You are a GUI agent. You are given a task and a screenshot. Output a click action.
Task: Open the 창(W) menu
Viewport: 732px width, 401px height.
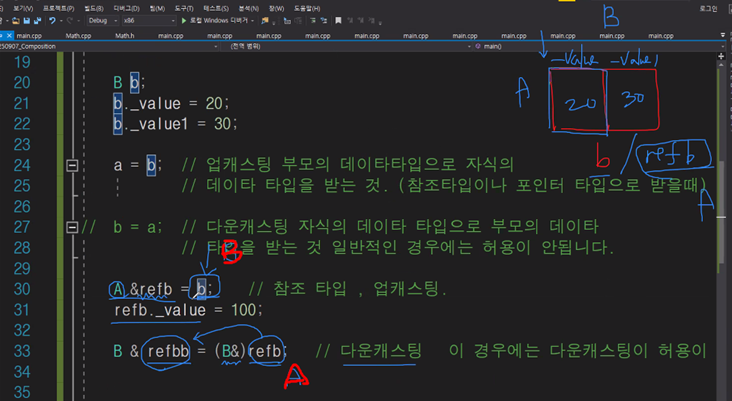[x=276, y=8]
